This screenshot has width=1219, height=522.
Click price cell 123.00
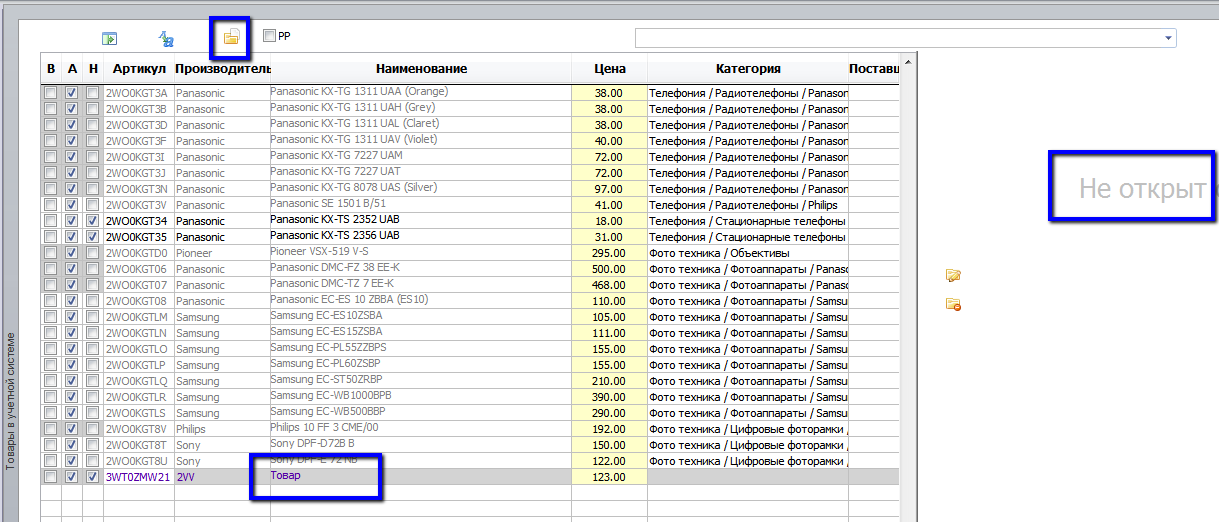click(610, 477)
